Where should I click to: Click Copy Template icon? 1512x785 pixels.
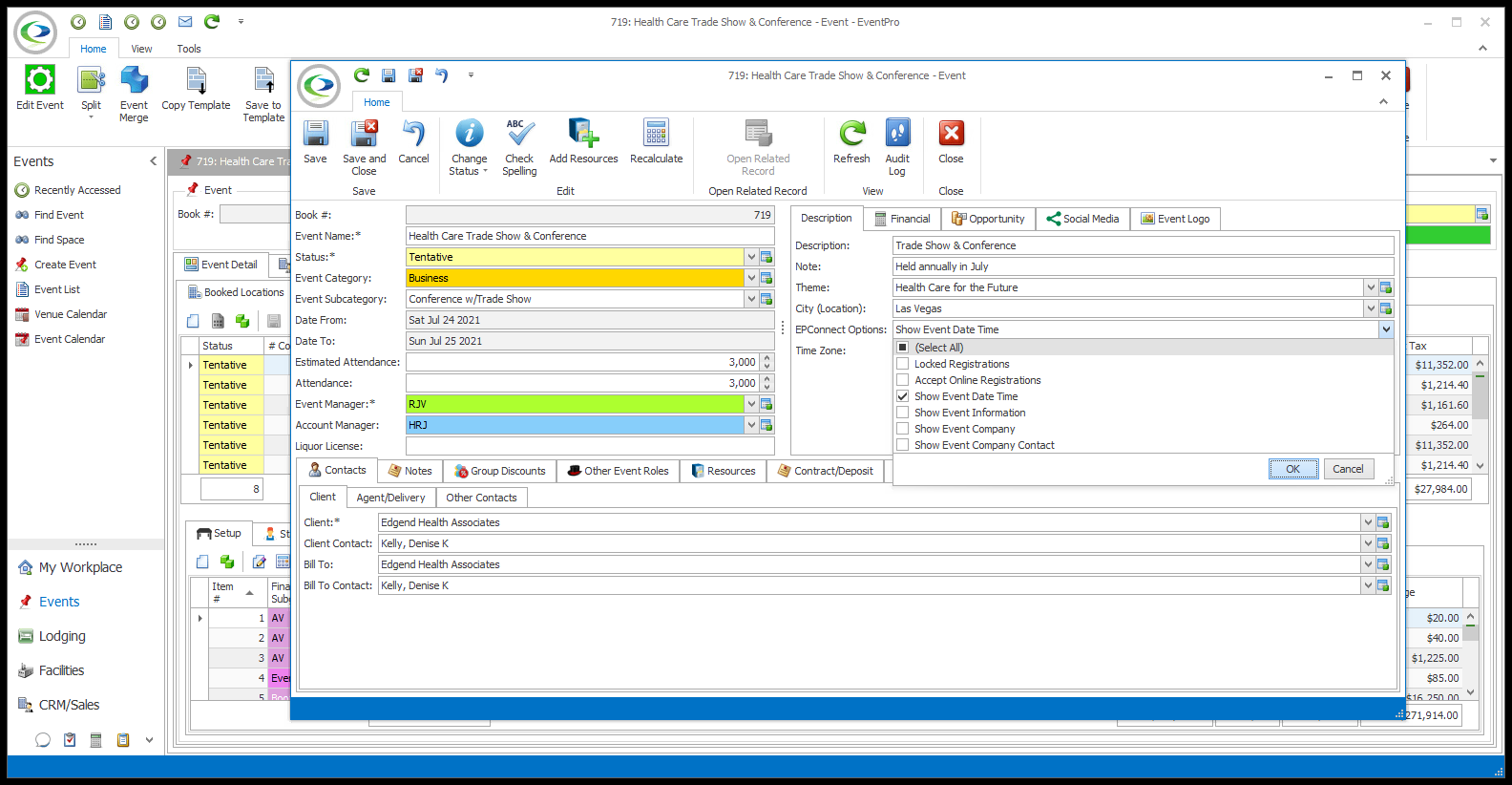coord(196,89)
